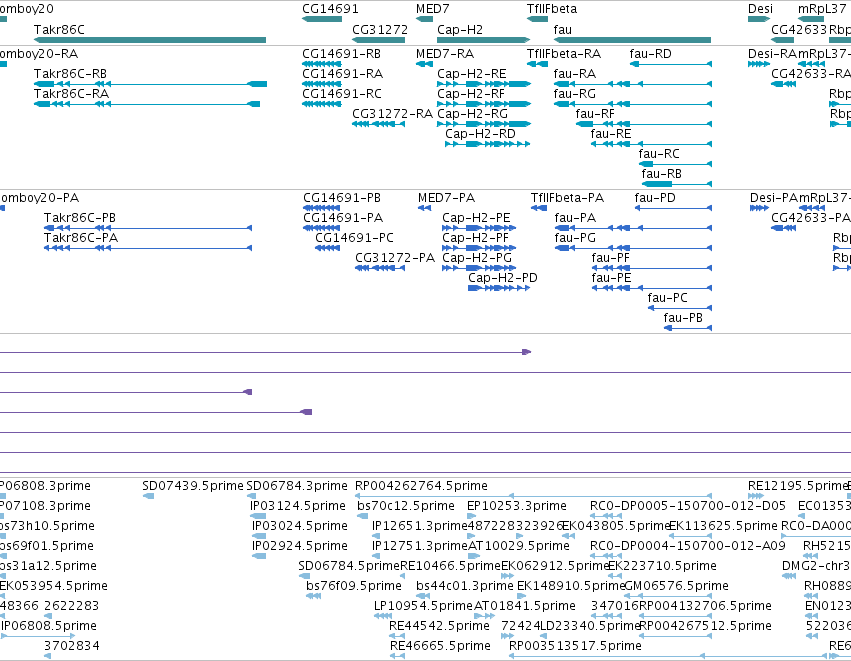This screenshot has width=851, height=661.
Task: Select protein CG14691-PC label
Action: pos(354,238)
